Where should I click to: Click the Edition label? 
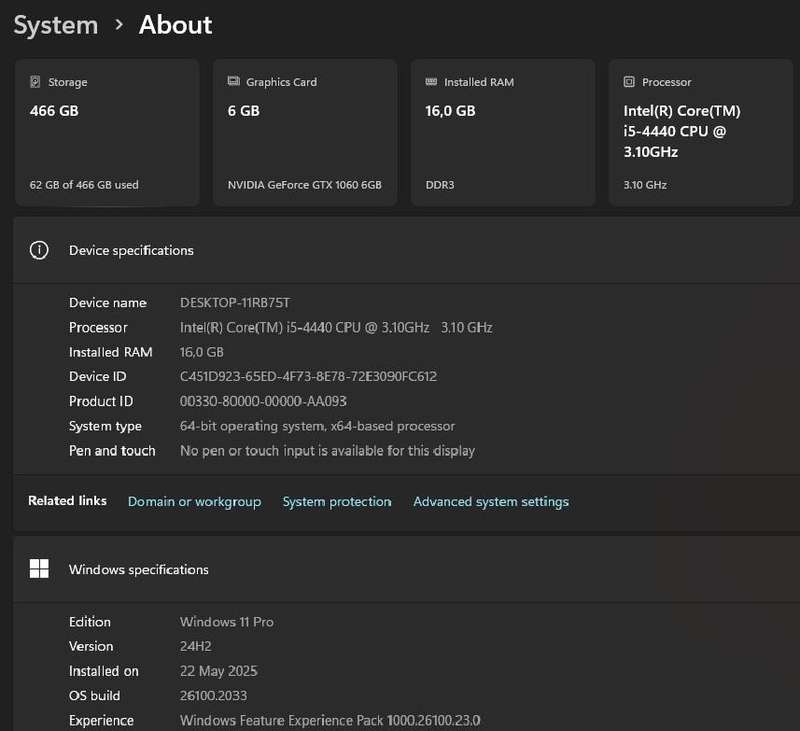(x=90, y=622)
